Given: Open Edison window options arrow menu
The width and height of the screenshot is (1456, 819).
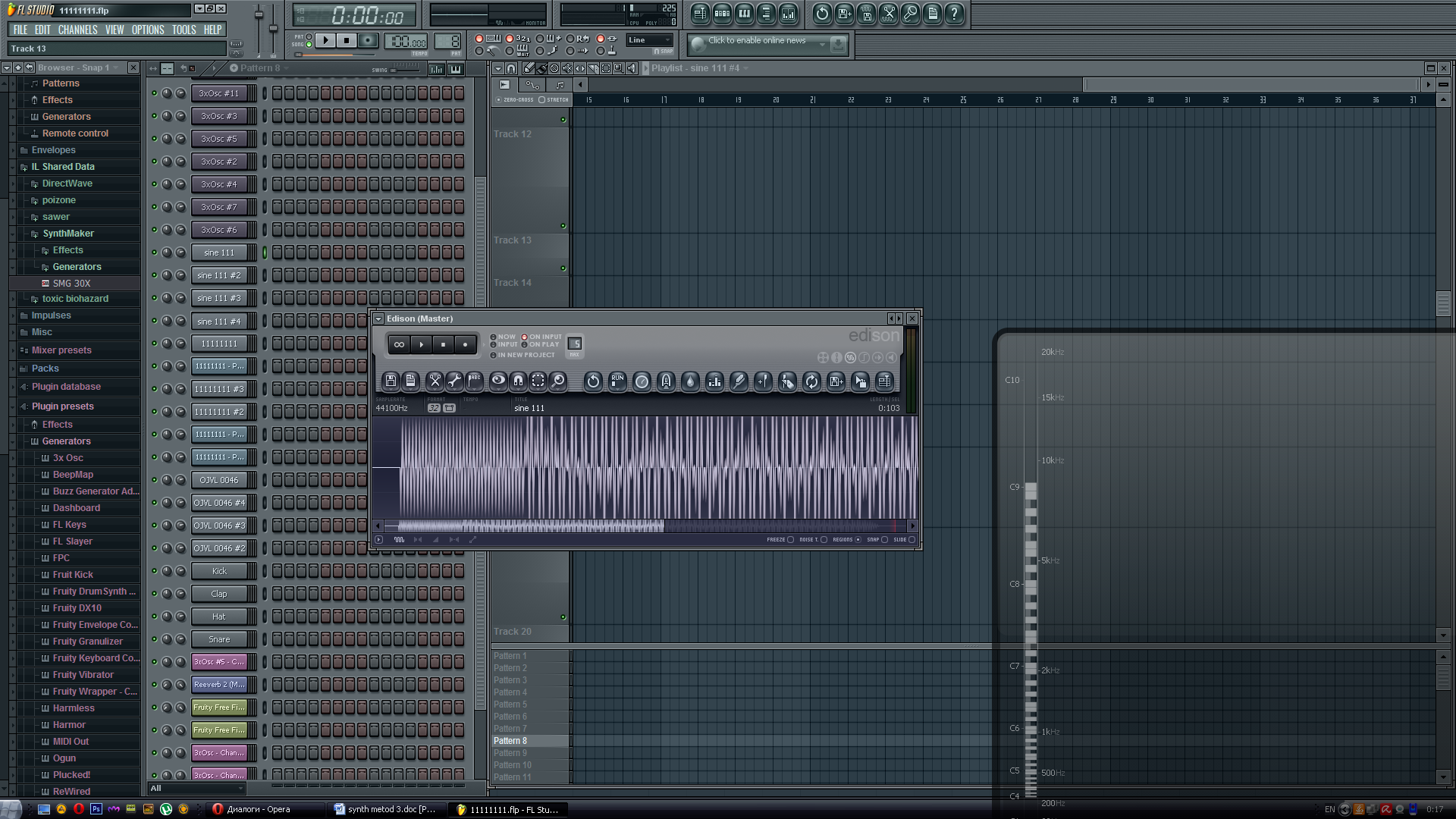Looking at the screenshot, I should 378,319.
